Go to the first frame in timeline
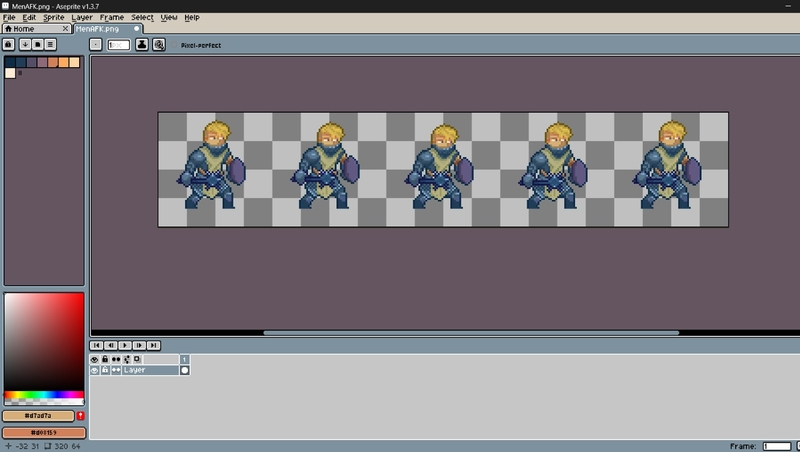Screen dimensions: 800x452 click(x=96, y=345)
